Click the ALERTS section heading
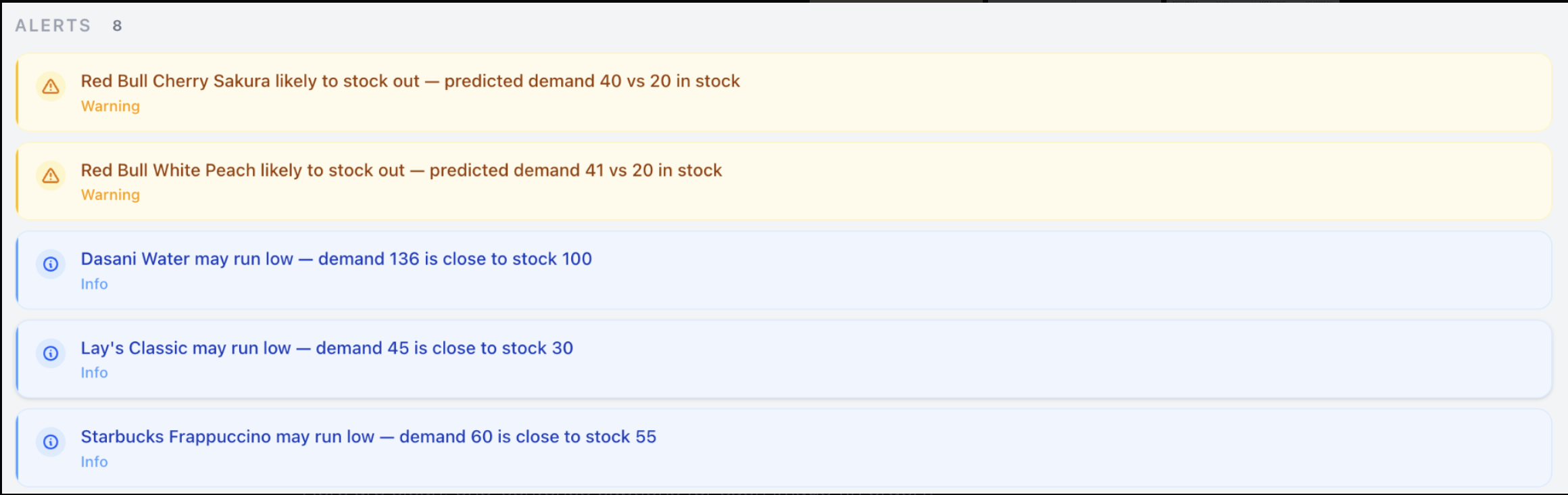The height and width of the screenshot is (495, 1568). [x=53, y=26]
